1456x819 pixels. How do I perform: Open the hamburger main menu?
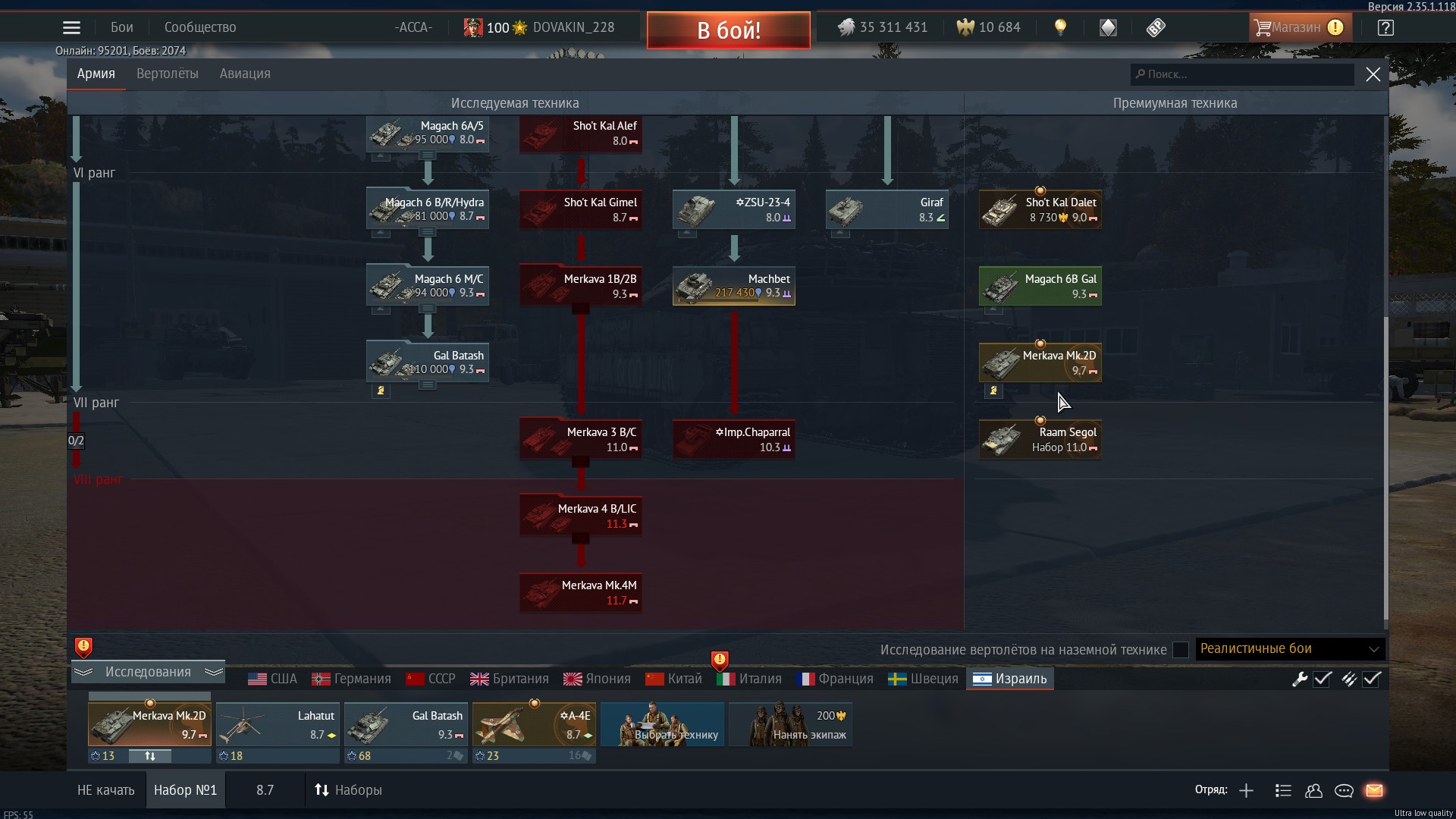(71, 28)
